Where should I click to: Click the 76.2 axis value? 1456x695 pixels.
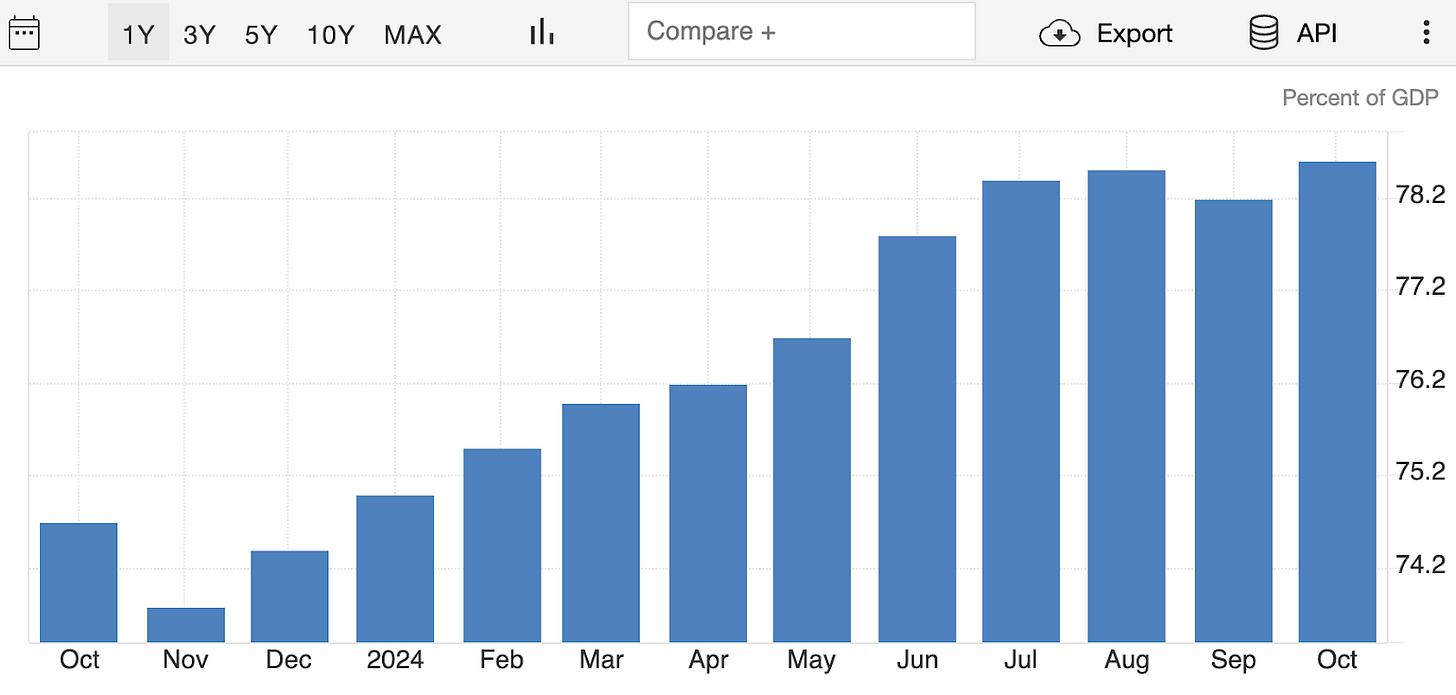click(x=1421, y=380)
